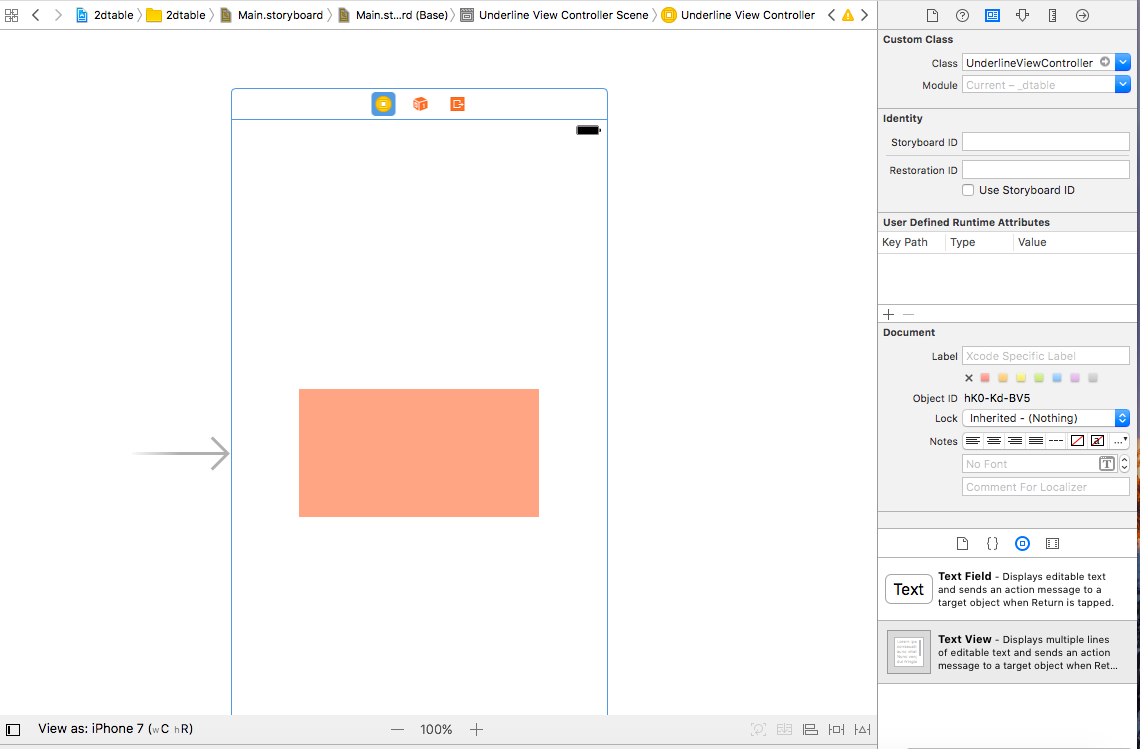Click the Storyboard ID text field

point(1045,142)
